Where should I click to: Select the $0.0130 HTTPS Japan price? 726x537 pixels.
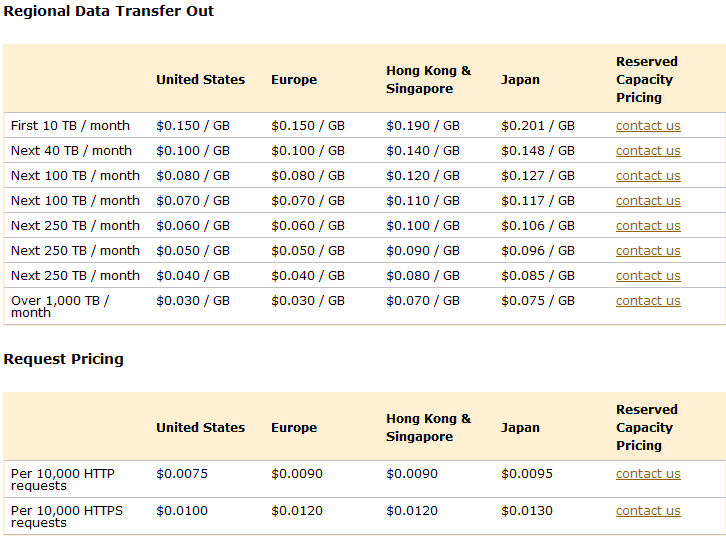coord(527,511)
